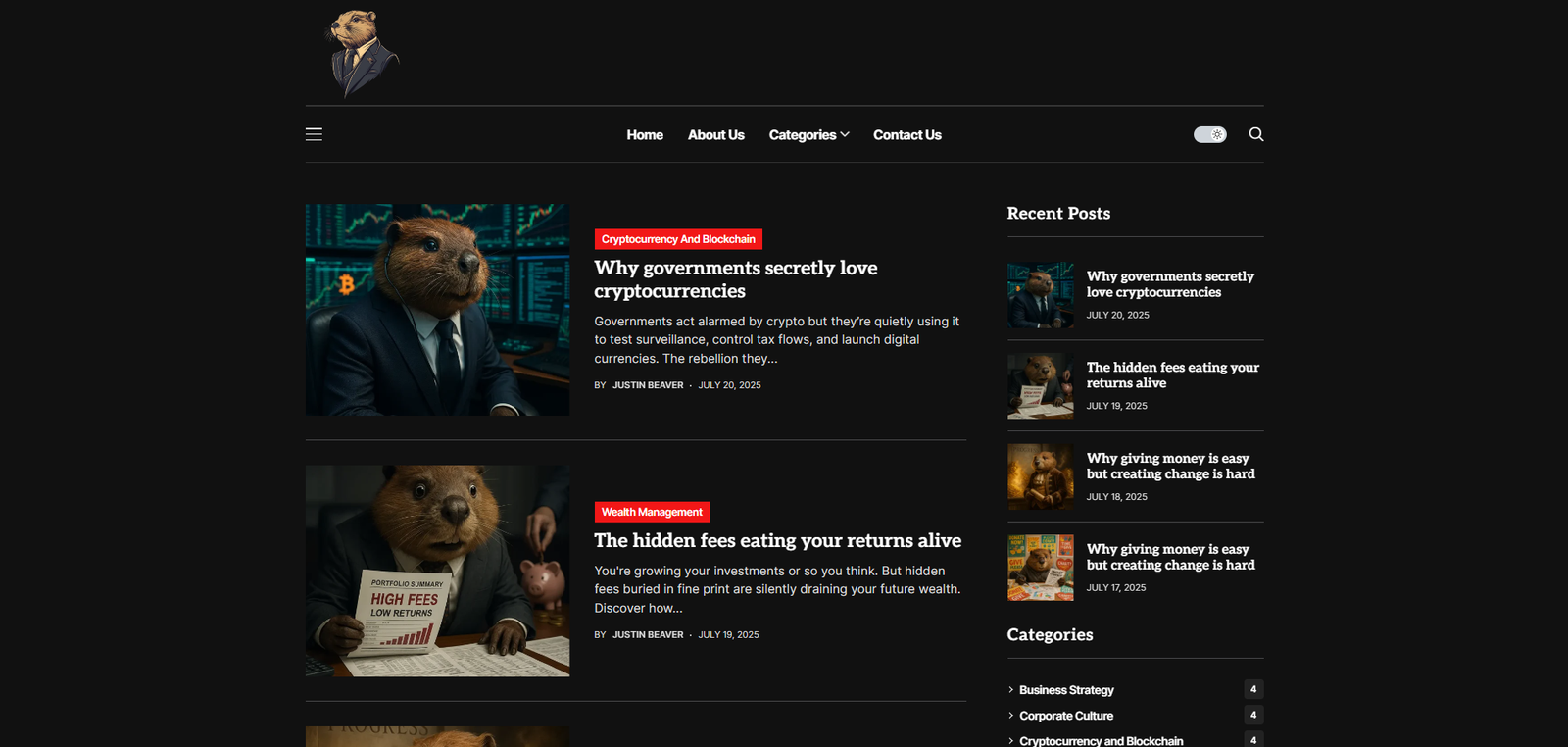Viewport: 1568px width, 747px height.
Task: Open the hamburger menu icon
Action: (314, 134)
